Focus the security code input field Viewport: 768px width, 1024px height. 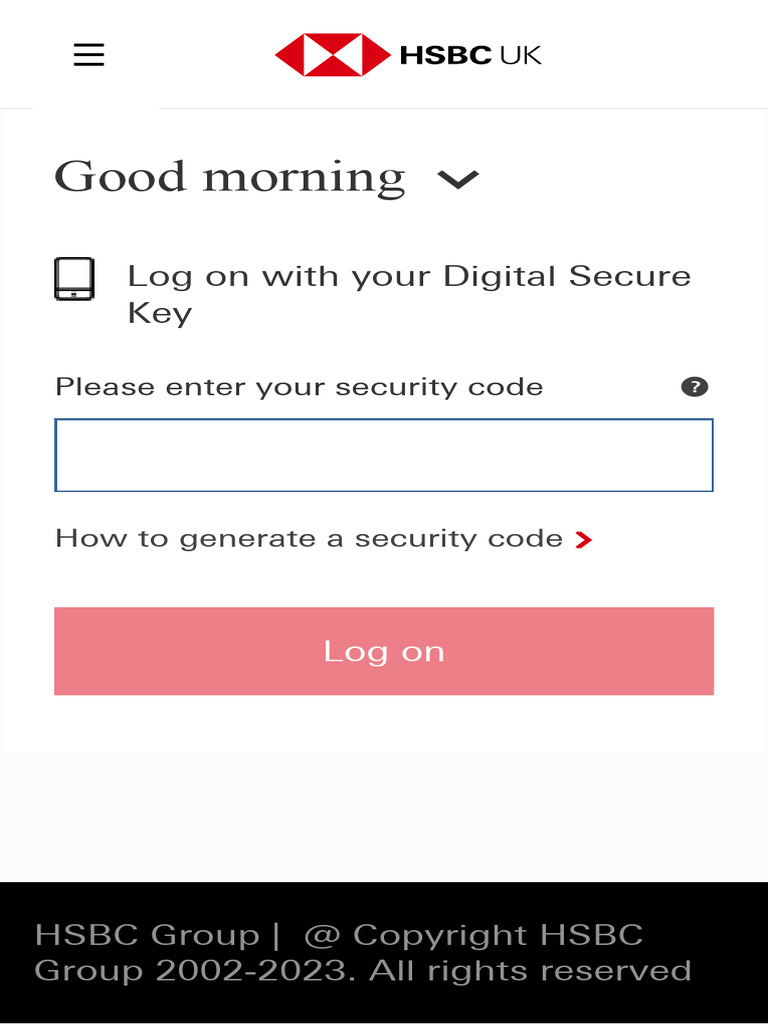[384, 455]
